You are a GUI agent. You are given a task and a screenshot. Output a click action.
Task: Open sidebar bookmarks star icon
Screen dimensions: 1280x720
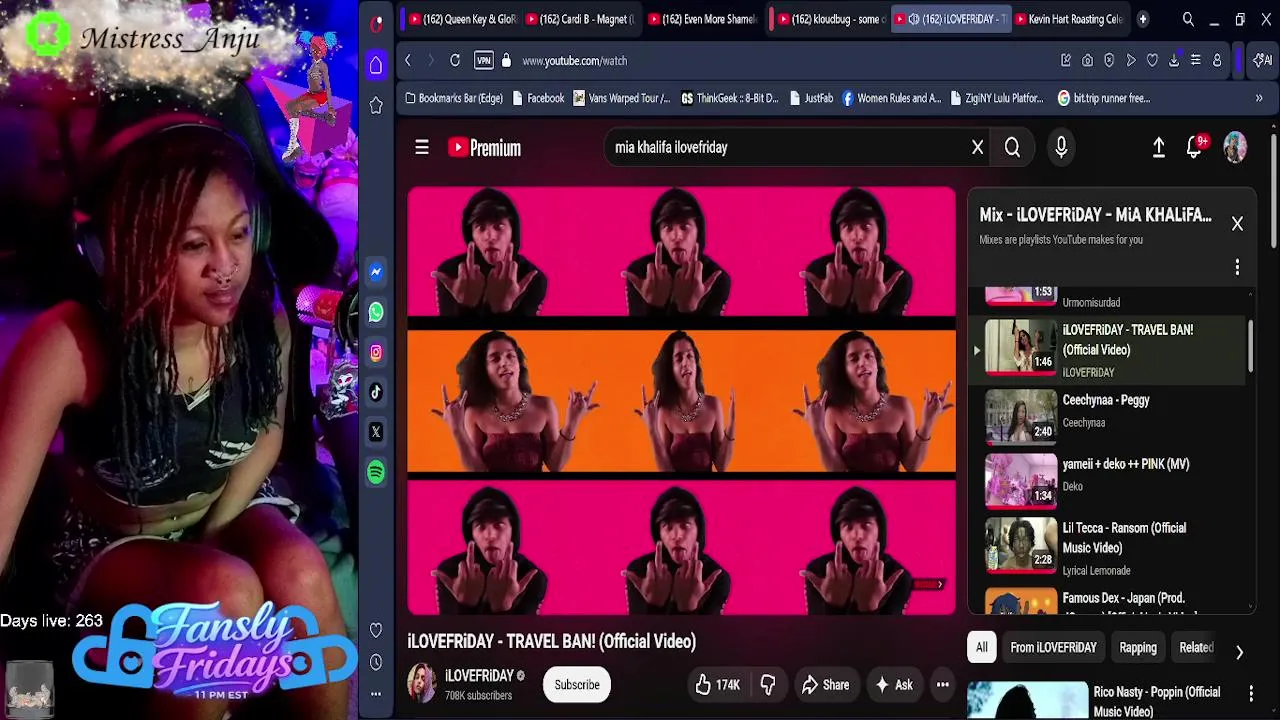click(x=376, y=105)
